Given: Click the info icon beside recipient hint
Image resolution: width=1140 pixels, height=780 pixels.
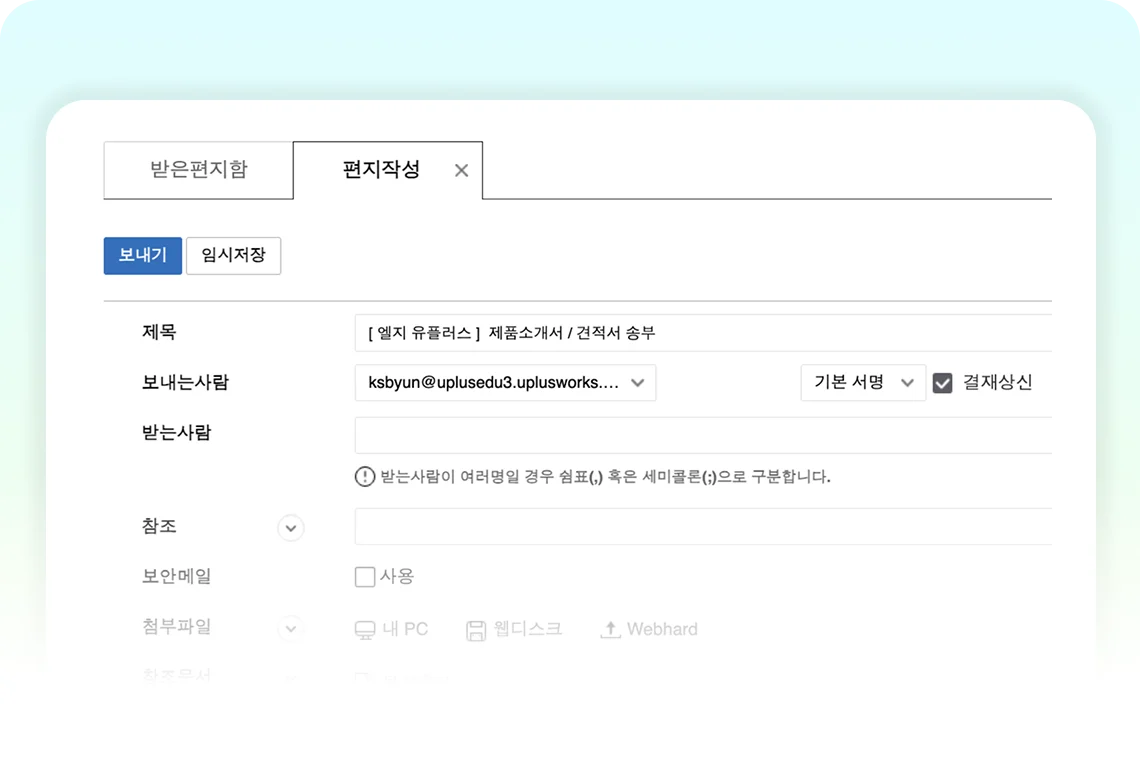Looking at the screenshot, I should 365,477.
